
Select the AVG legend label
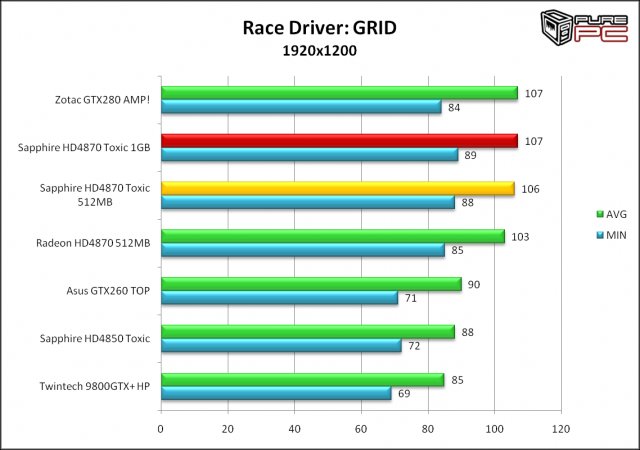tap(616, 214)
